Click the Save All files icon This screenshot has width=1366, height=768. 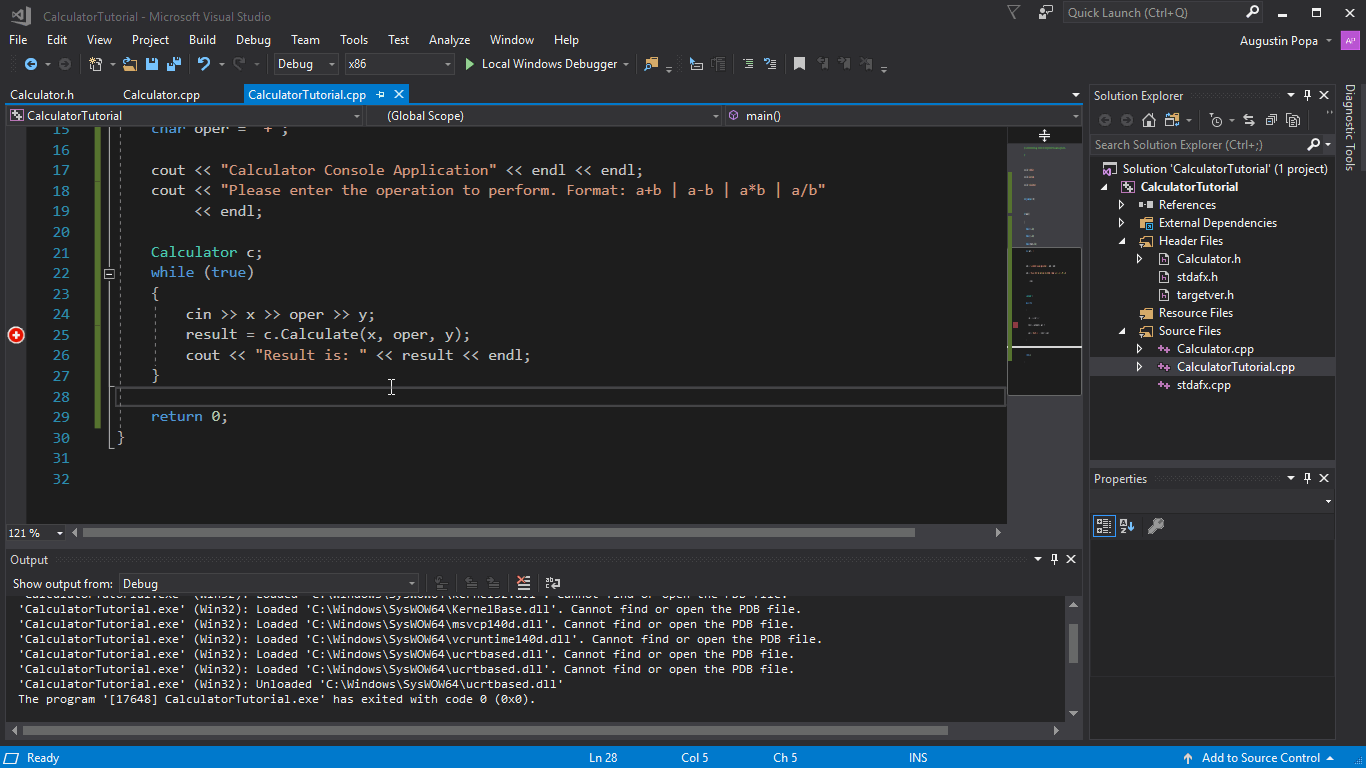click(172, 63)
